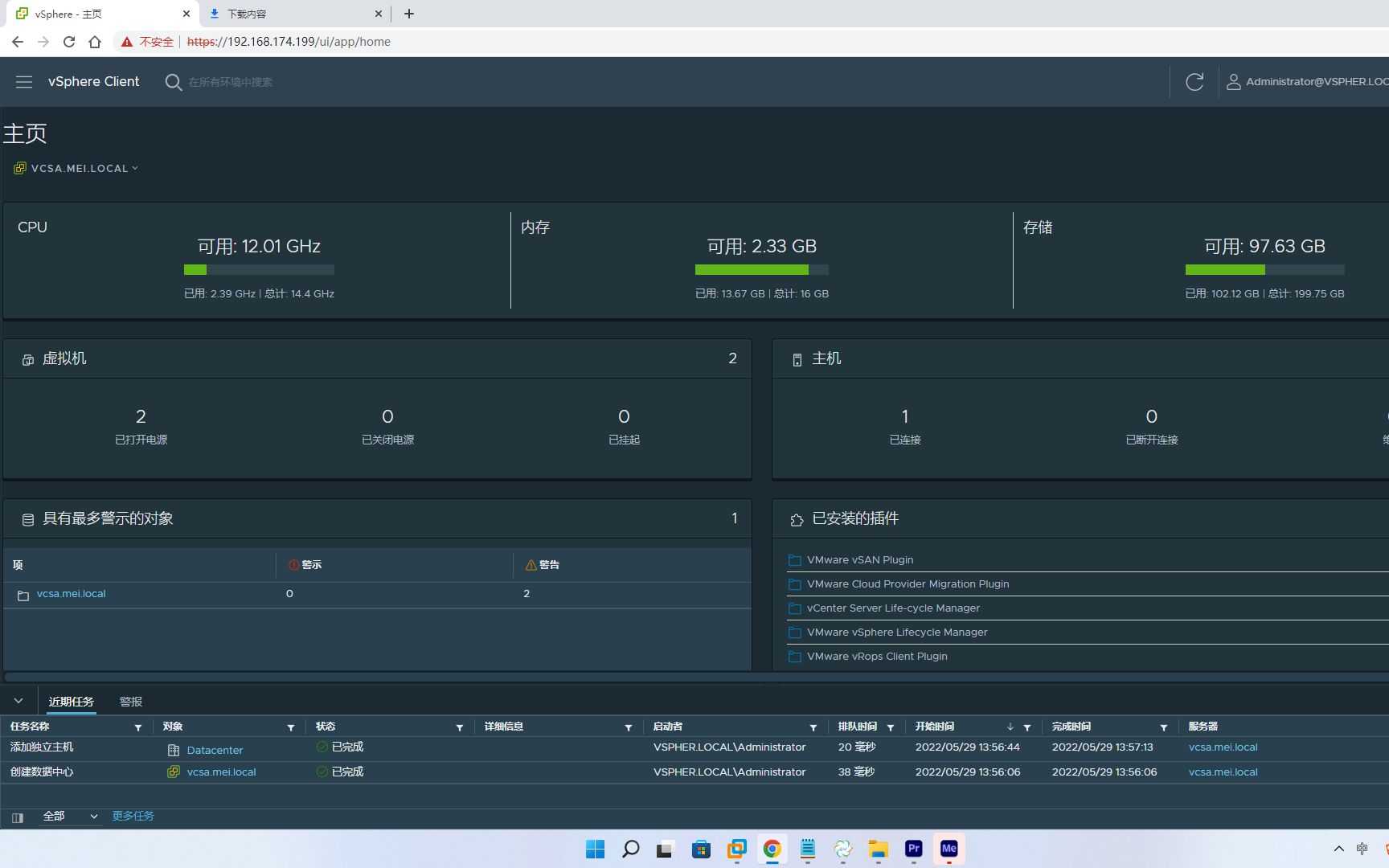Filter the 对象 column
This screenshot has width=1389, height=868.
[x=291, y=727]
